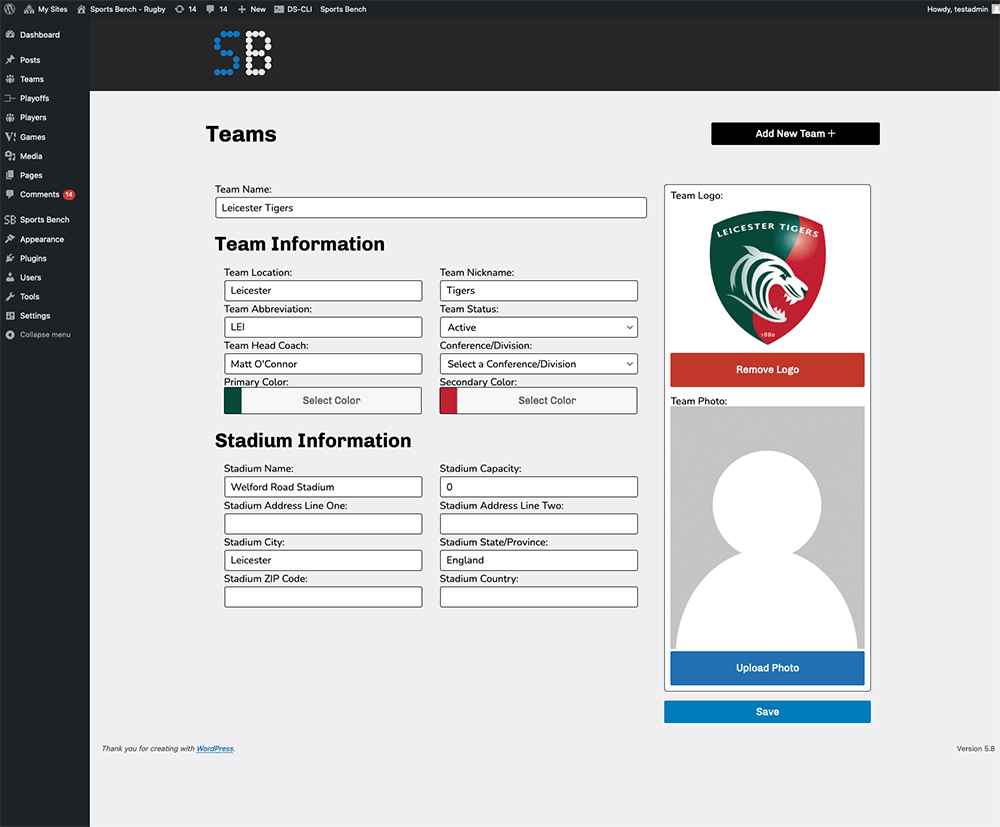This screenshot has width=1000, height=827.
Task: Click the Team Abbreviation field
Action: click(x=323, y=327)
